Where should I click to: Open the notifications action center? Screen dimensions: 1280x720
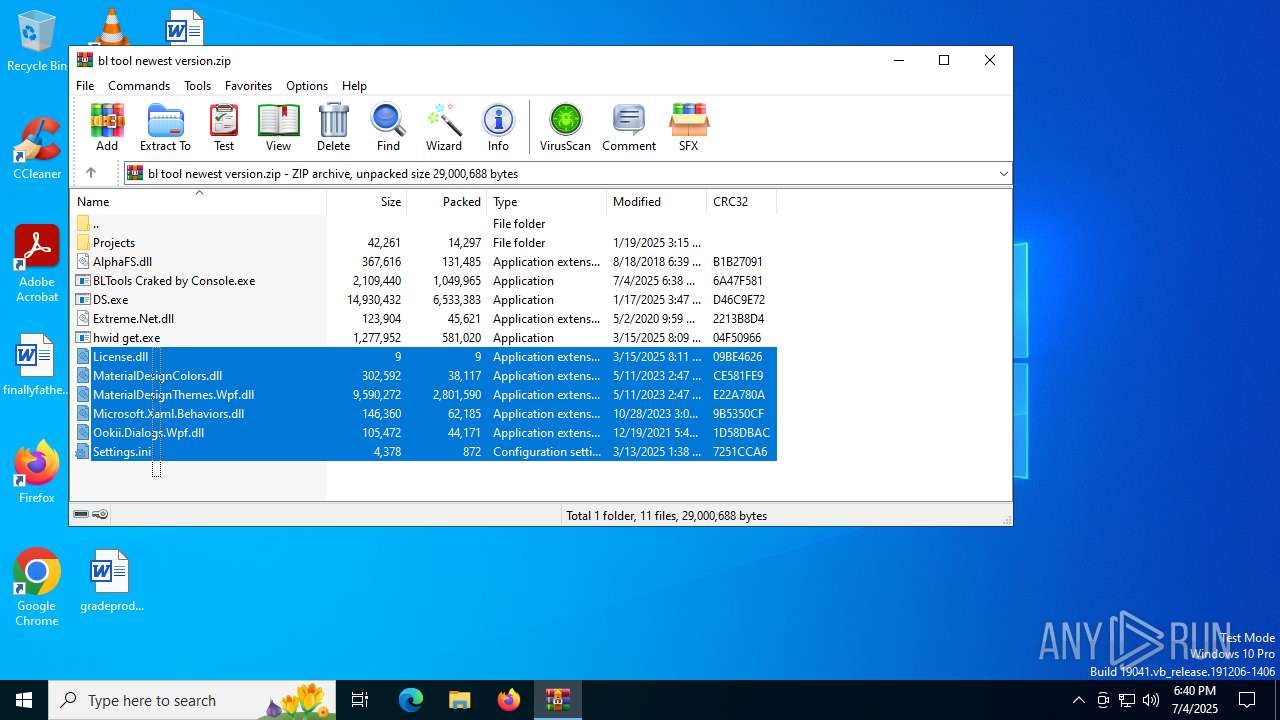pos(1247,700)
